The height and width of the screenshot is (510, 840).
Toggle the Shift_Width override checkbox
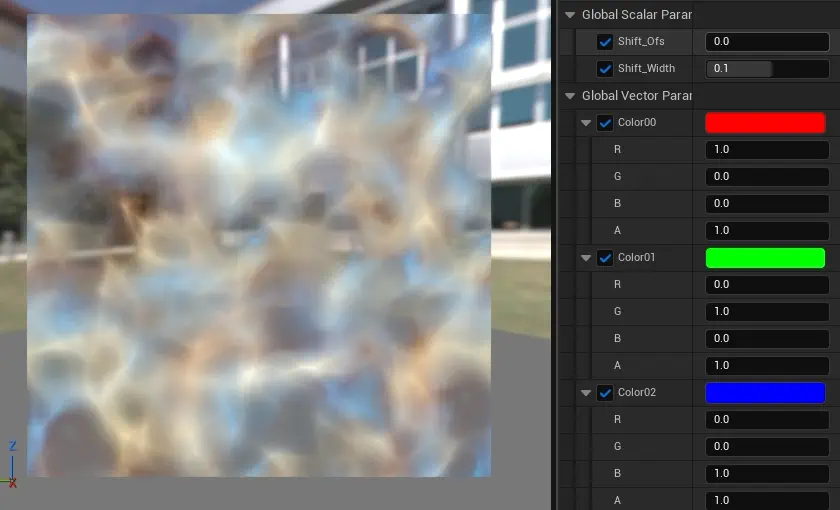click(x=605, y=69)
